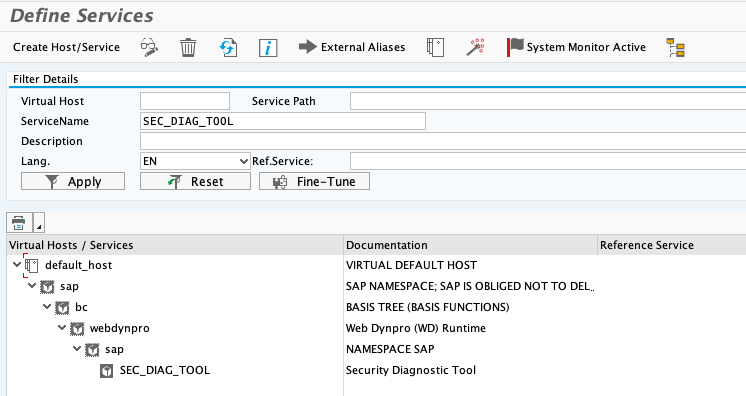
Task: Click the display/change glasses icon
Action: (149, 48)
